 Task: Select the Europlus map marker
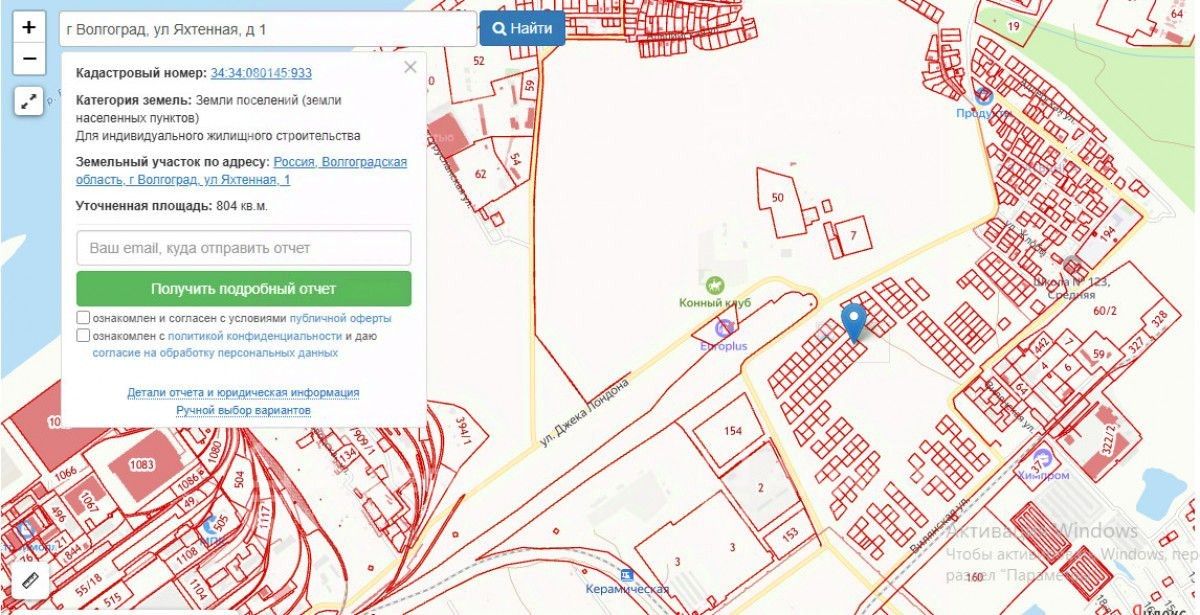click(x=725, y=327)
